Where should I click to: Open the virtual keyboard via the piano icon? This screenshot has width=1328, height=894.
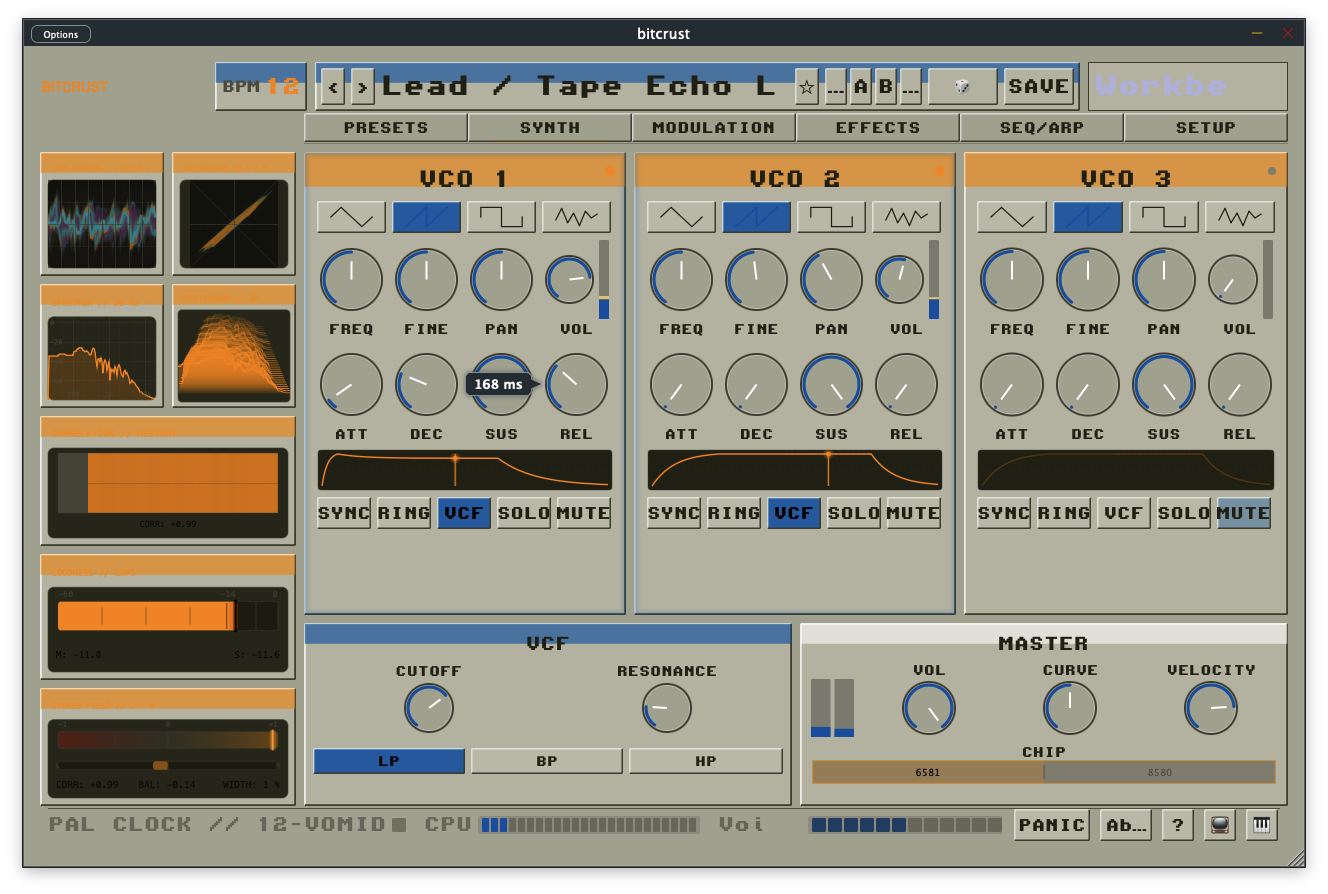1261,825
